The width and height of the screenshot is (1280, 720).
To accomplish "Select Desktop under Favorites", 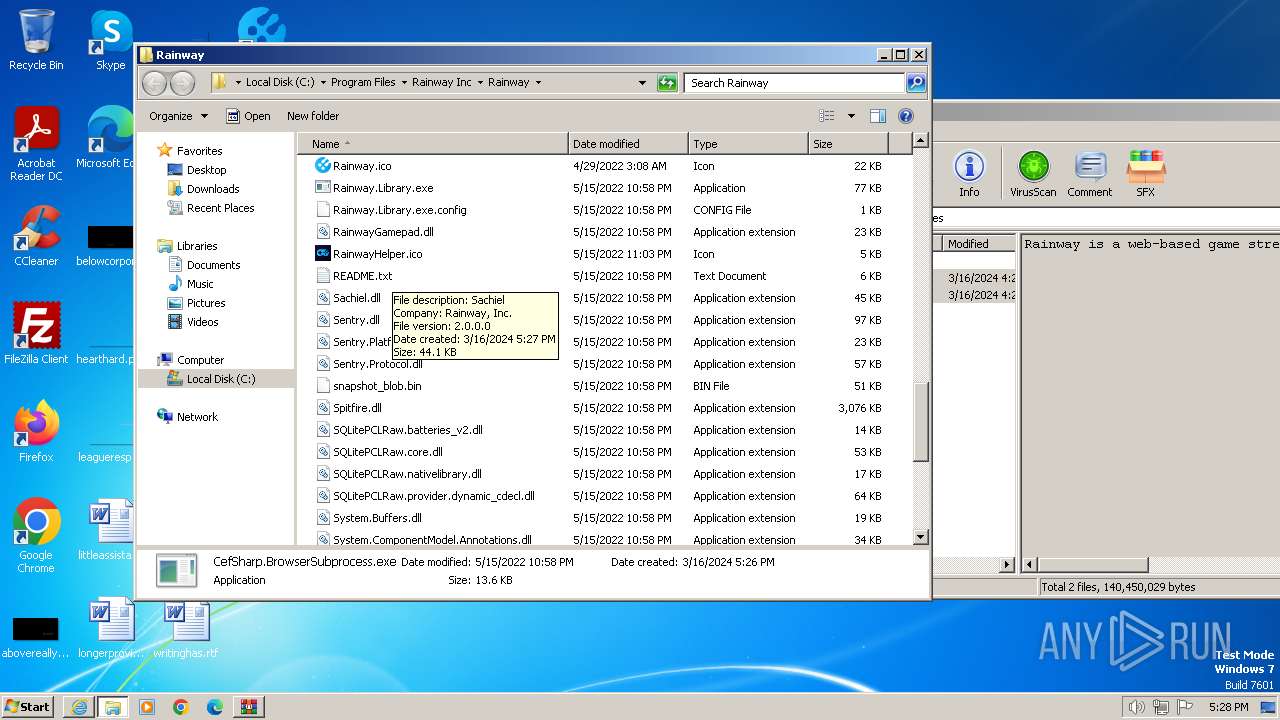I will tap(206, 170).
